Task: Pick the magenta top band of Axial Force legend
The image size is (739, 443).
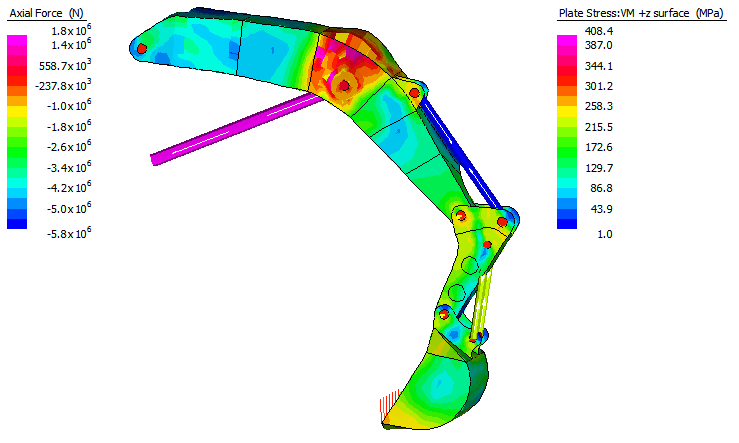Action: (x=17, y=40)
